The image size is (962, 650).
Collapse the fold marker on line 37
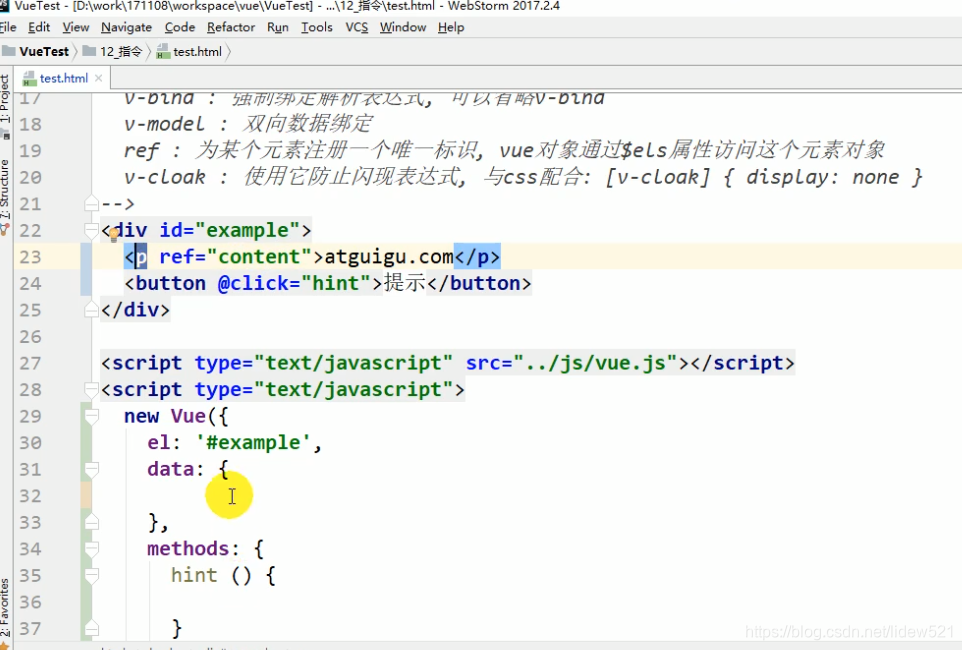[x=91, y=629]
